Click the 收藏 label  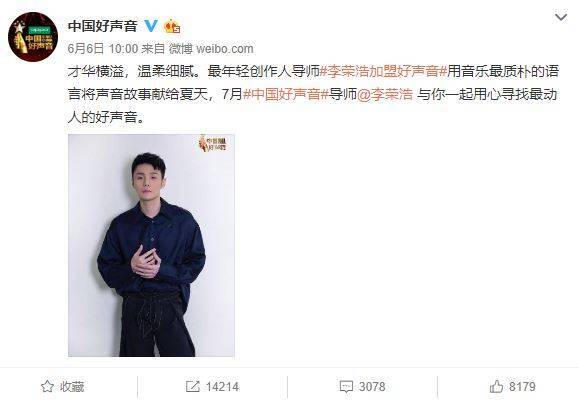(x=72, y=387)
